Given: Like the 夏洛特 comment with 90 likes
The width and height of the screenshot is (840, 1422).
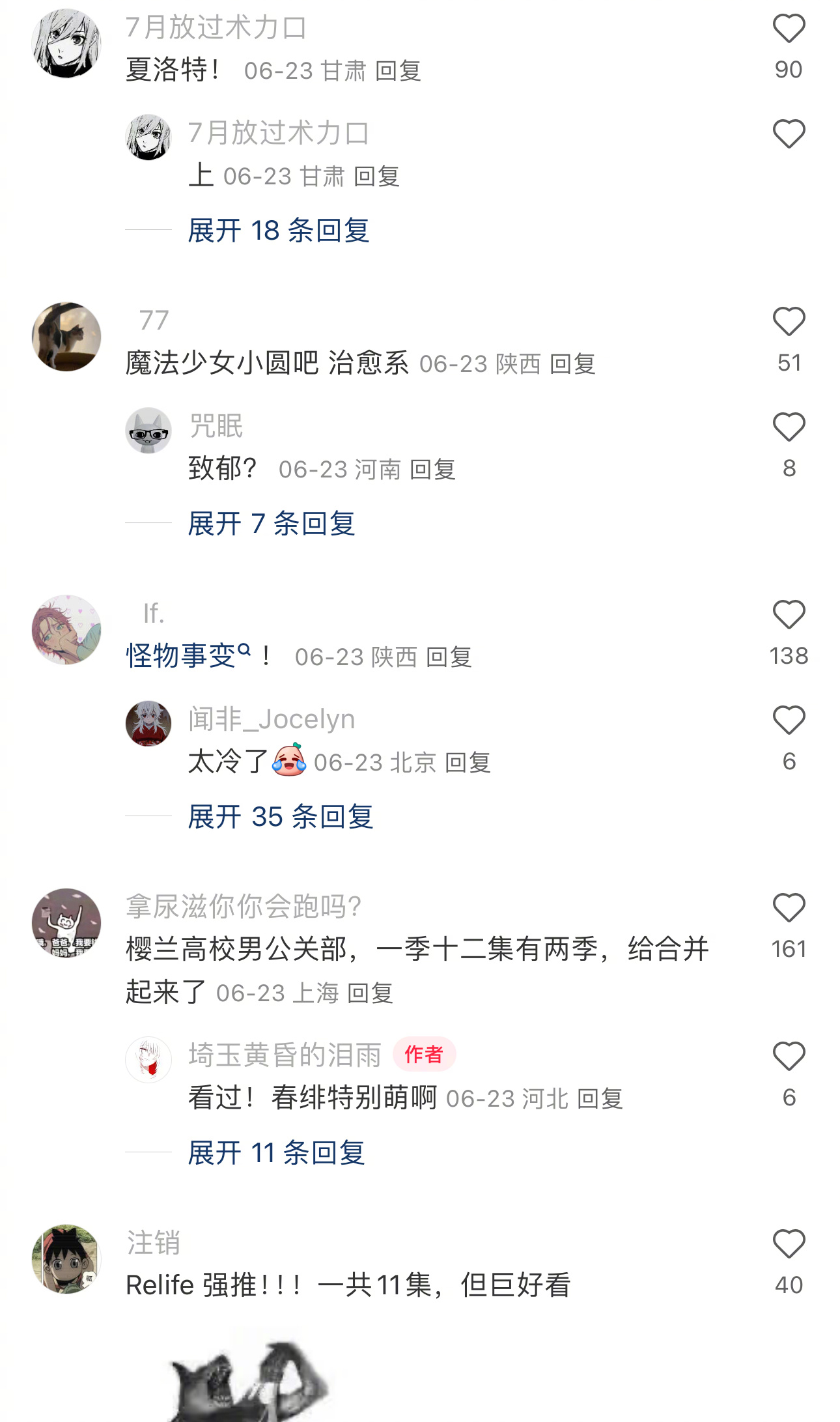Looking at the screenshot, I should [x=789, y=30].
